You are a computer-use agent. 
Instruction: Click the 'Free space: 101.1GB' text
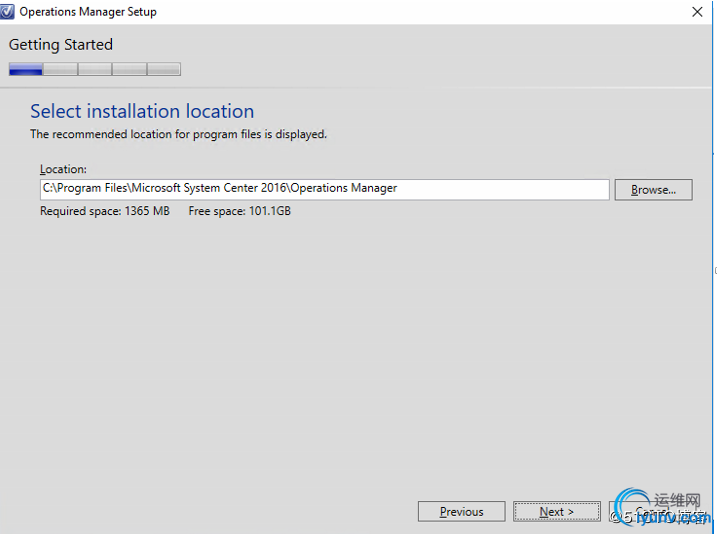[x=240, y=211]
